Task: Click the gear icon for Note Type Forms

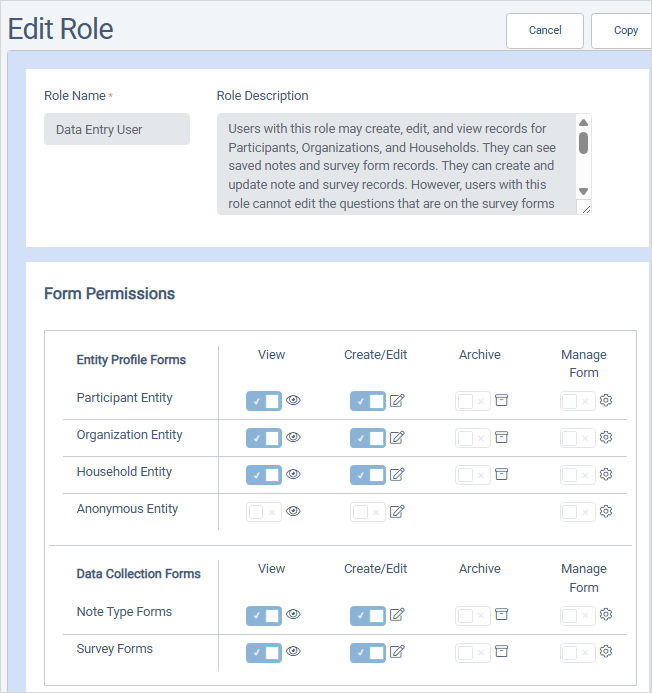Action: [x=605, y=615]
